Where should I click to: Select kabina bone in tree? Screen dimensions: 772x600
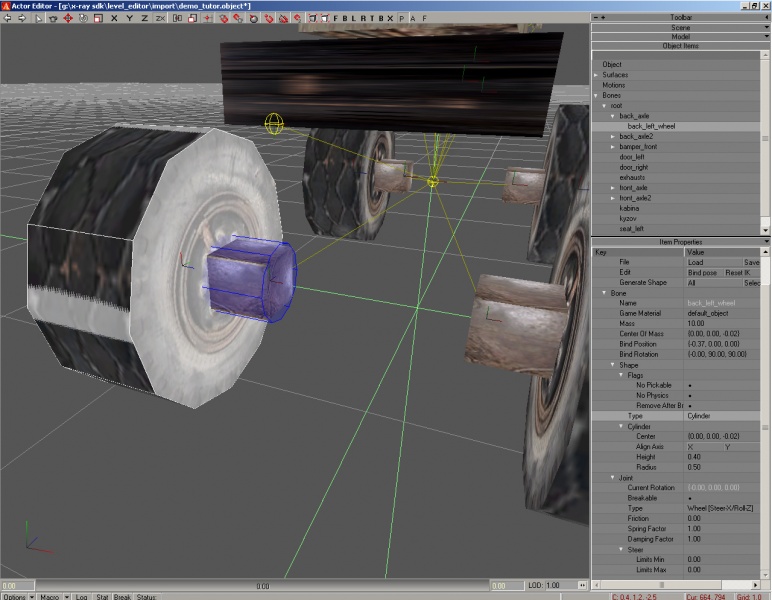[x=631, y=208]
